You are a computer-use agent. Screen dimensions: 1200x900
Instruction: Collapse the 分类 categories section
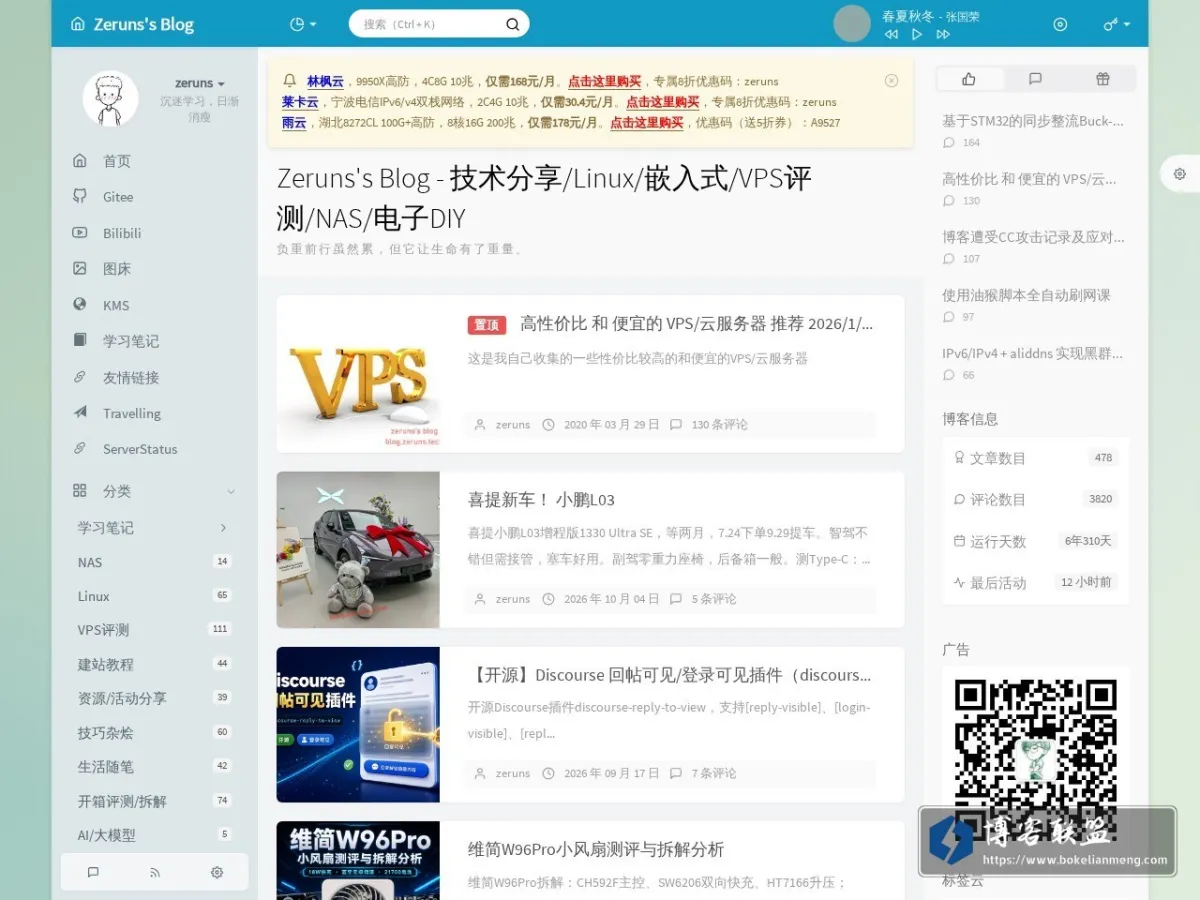[231, 491]
